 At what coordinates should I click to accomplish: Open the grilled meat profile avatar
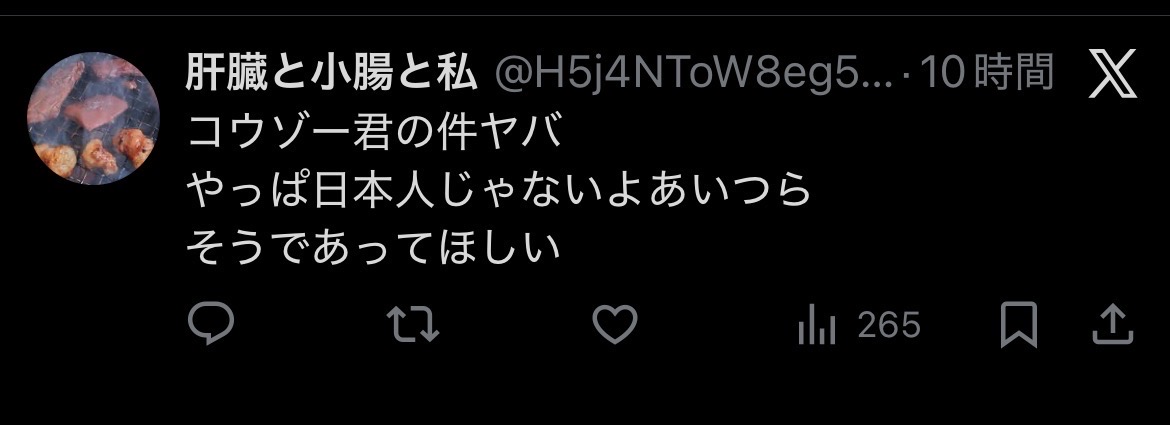pyautogui.click(x=93, y=119)
